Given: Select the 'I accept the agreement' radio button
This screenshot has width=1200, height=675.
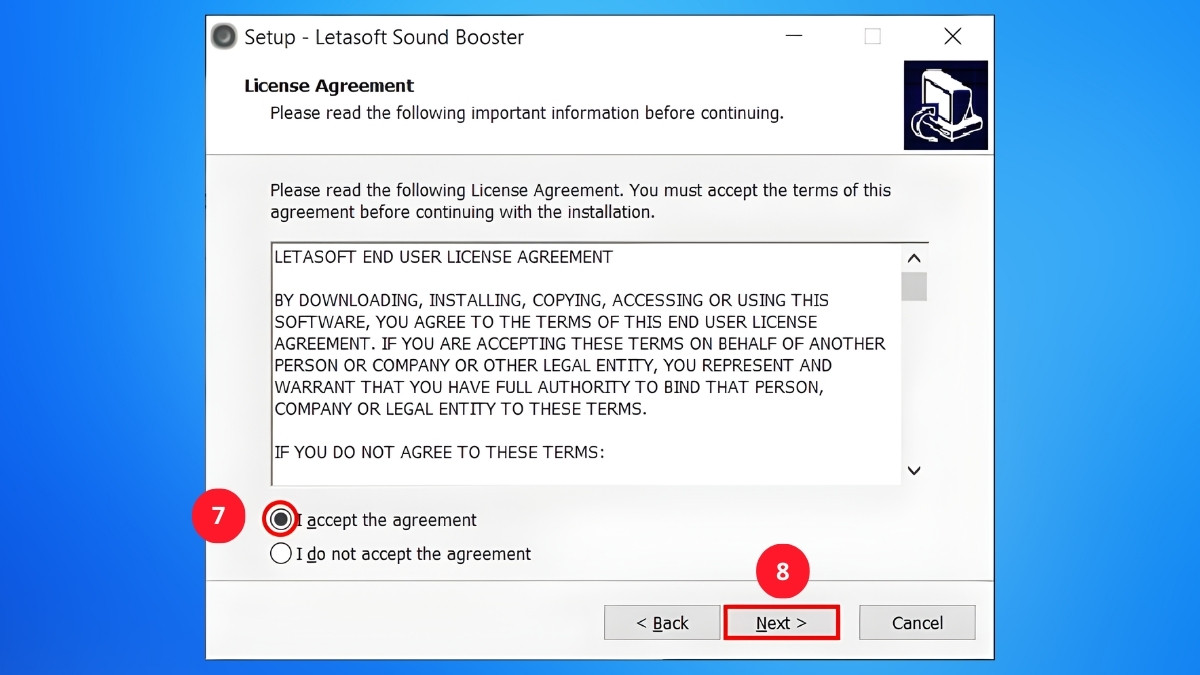Looking at the screenshot, I should (x=280, y=519).
